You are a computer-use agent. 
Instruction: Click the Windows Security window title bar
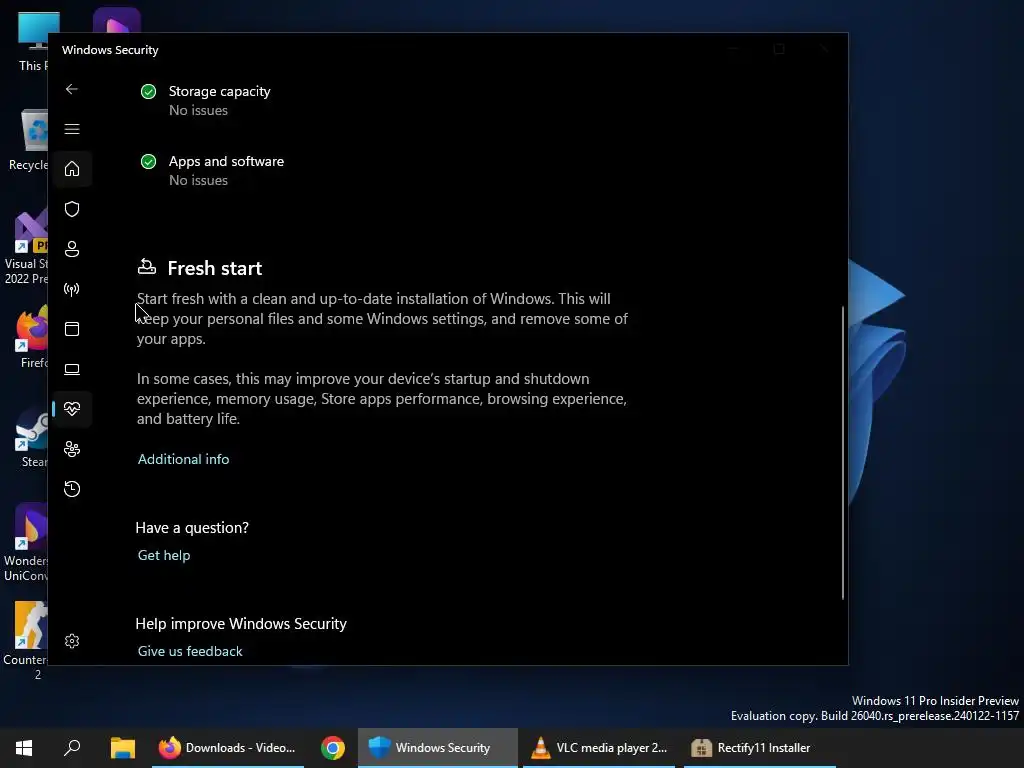[x=392, y=50]
